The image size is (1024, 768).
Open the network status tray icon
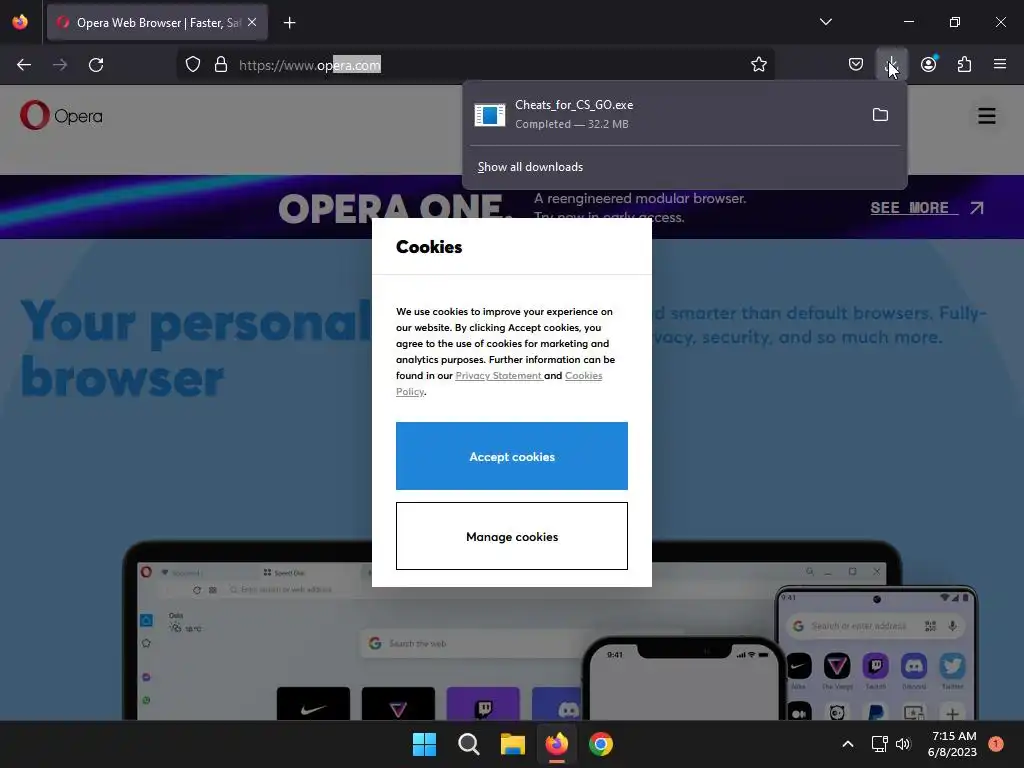(x=879, y=744)
